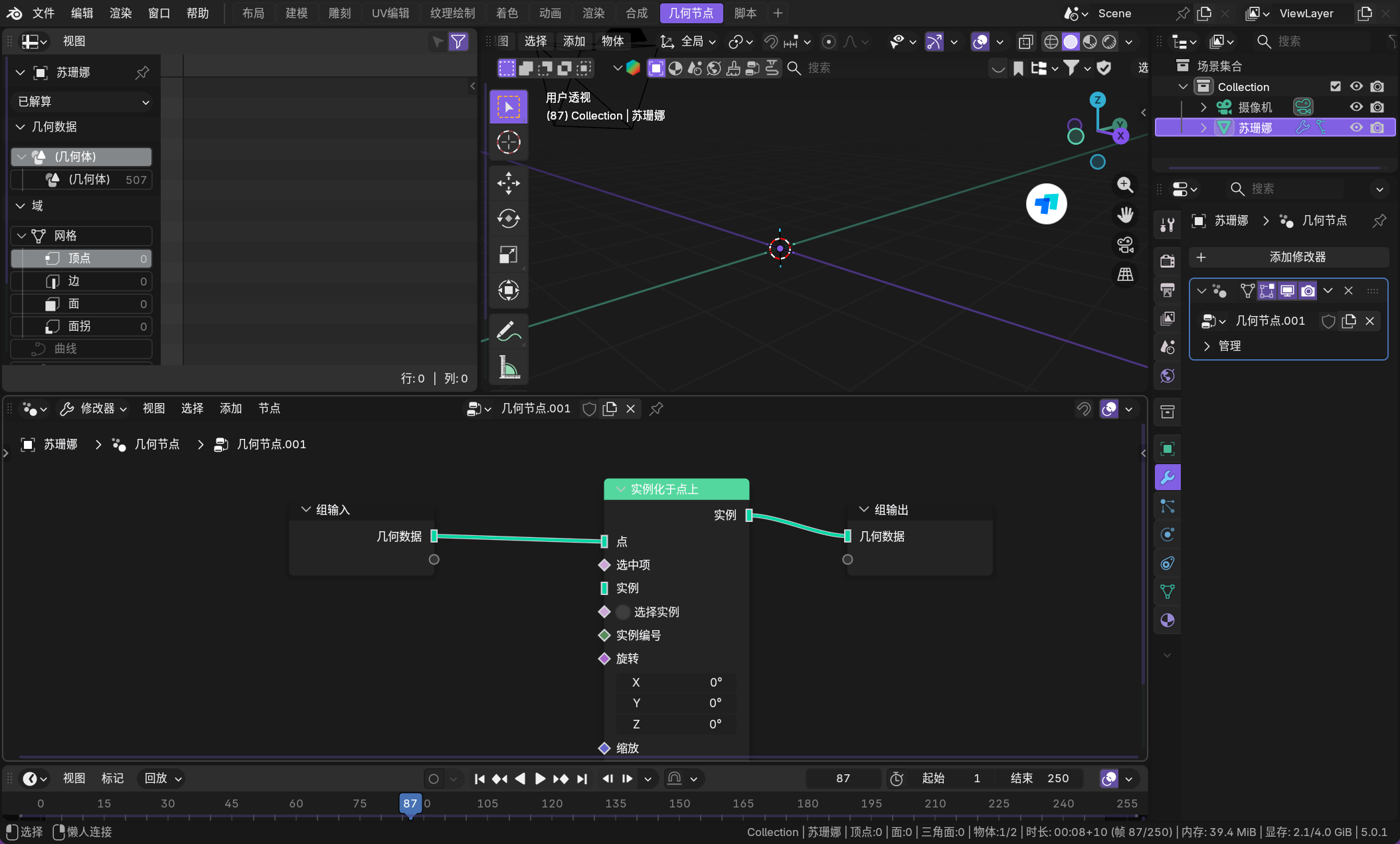Activate the Move tool
The height and width of the screenshot is (844, 1400).
509,183
